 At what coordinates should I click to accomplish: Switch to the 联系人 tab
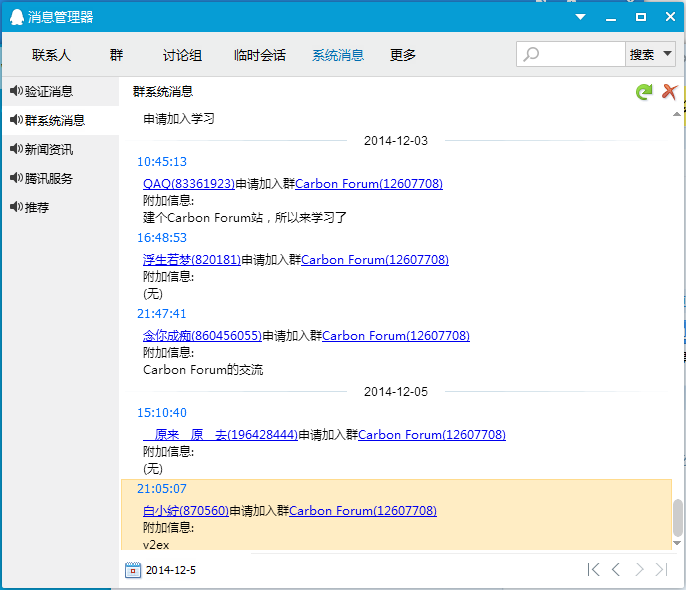51,55
